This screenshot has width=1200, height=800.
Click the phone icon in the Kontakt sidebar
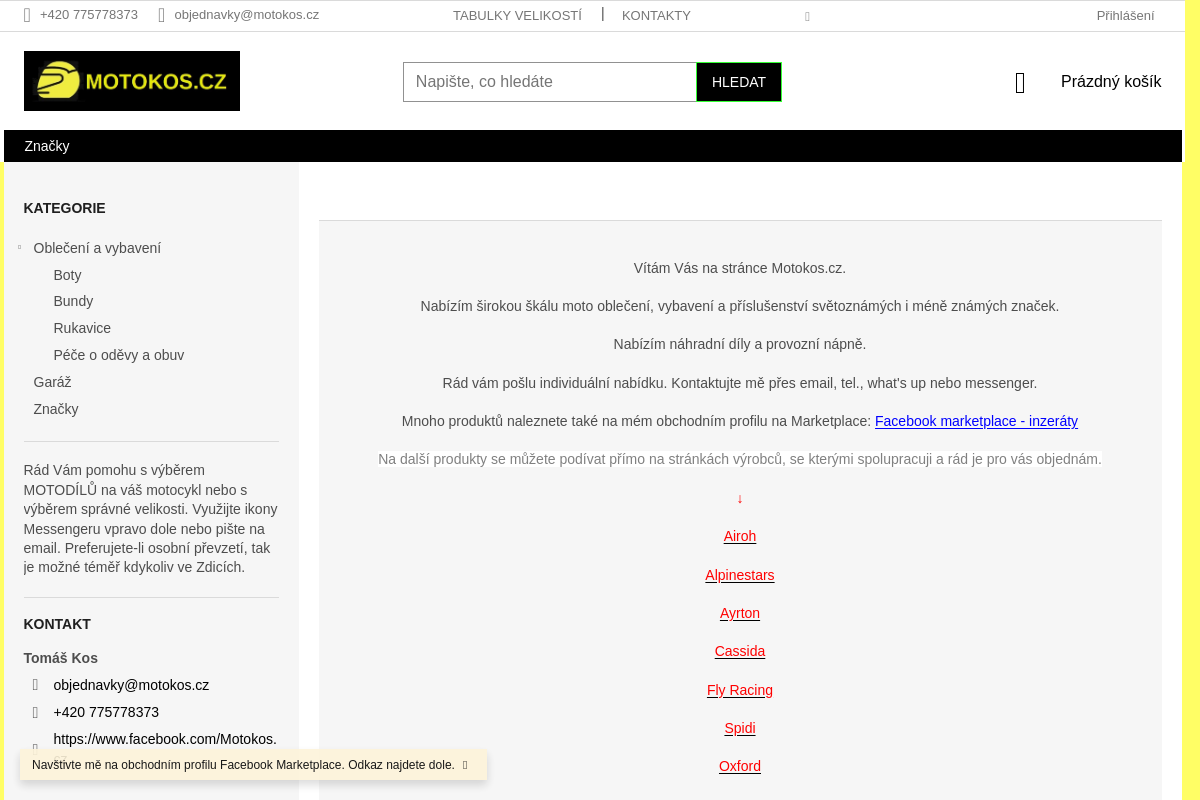tap(36, 712)
